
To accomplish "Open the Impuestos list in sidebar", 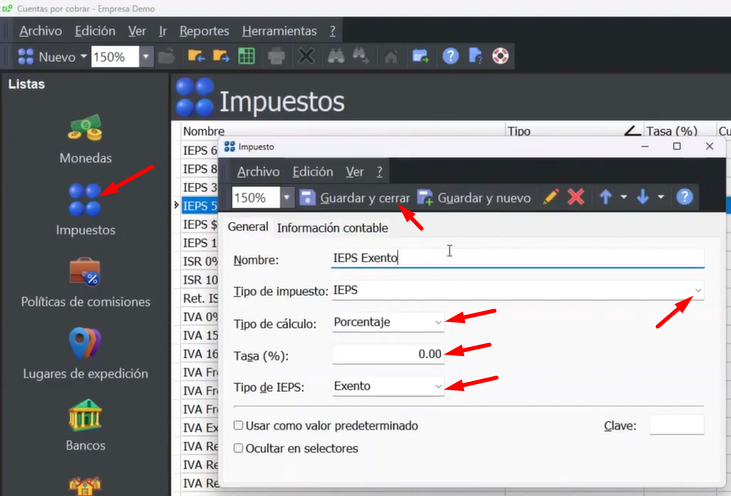I will 85,210.
